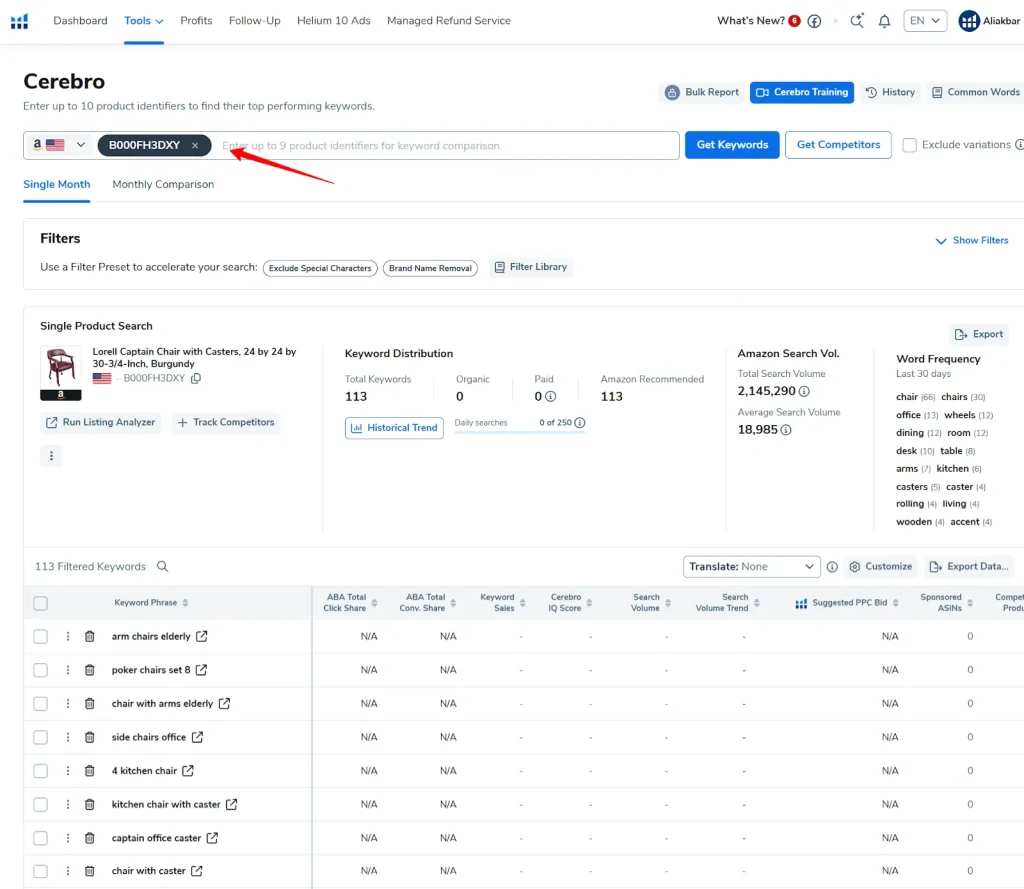The image size is (1024, 889).
Task: Toggle the select-all keywords checkbox
Action: (x=40, y=603)
